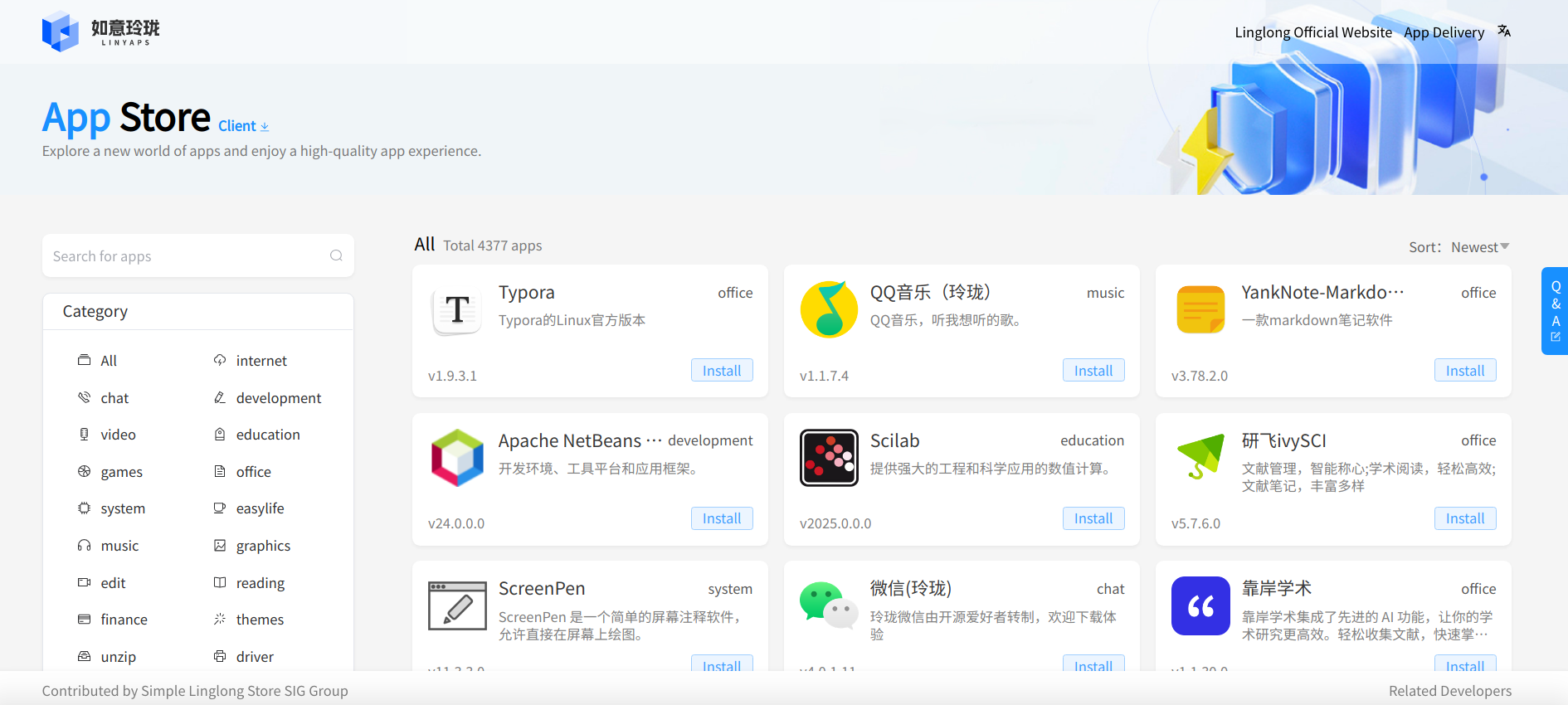Click the search magnifier icon
The height and width of the screenshot is (705, 1568).
click(x=336, y=255)
